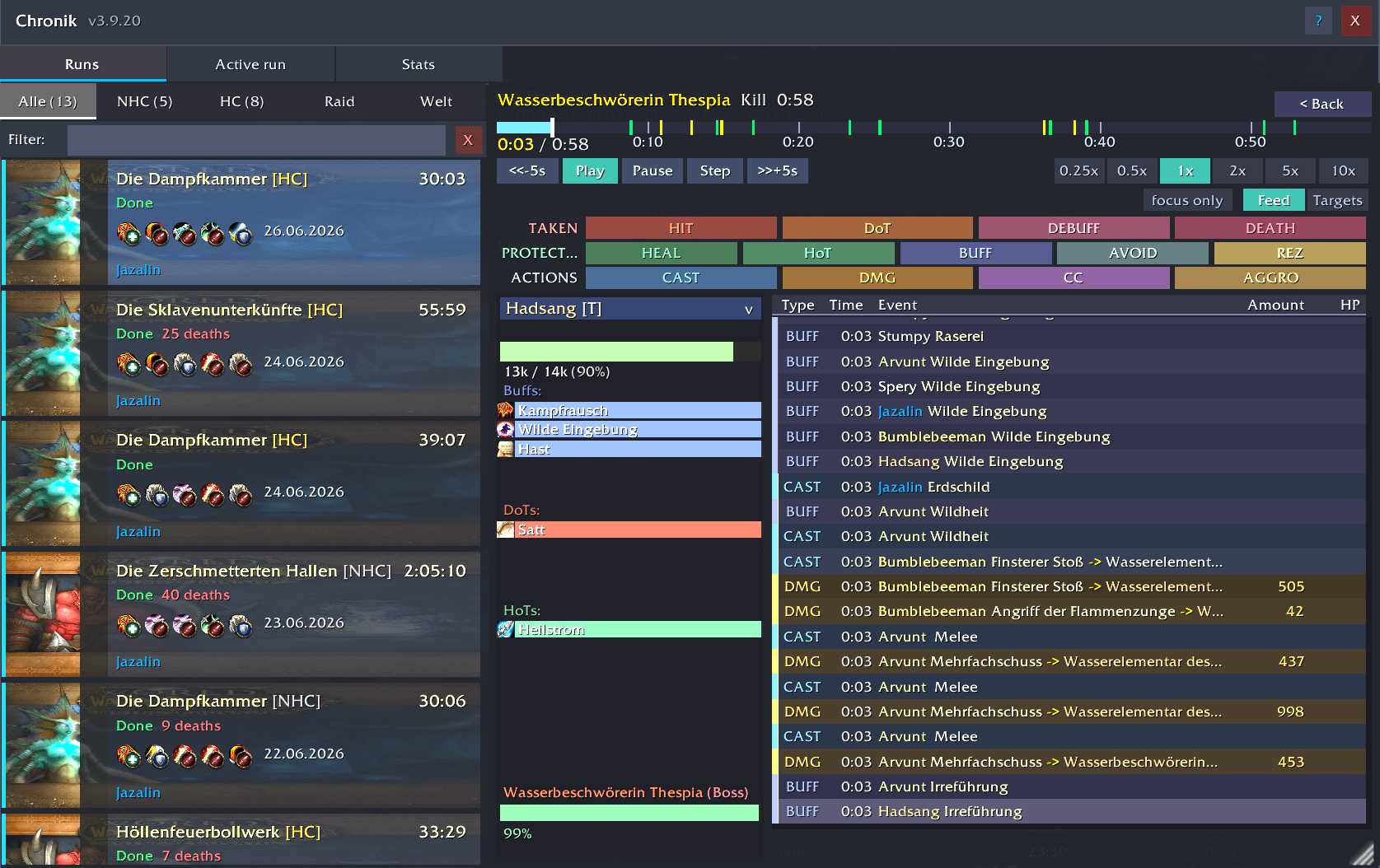
Task: Click the timeline at the 0:30 mark
Action: coord(949,128)
